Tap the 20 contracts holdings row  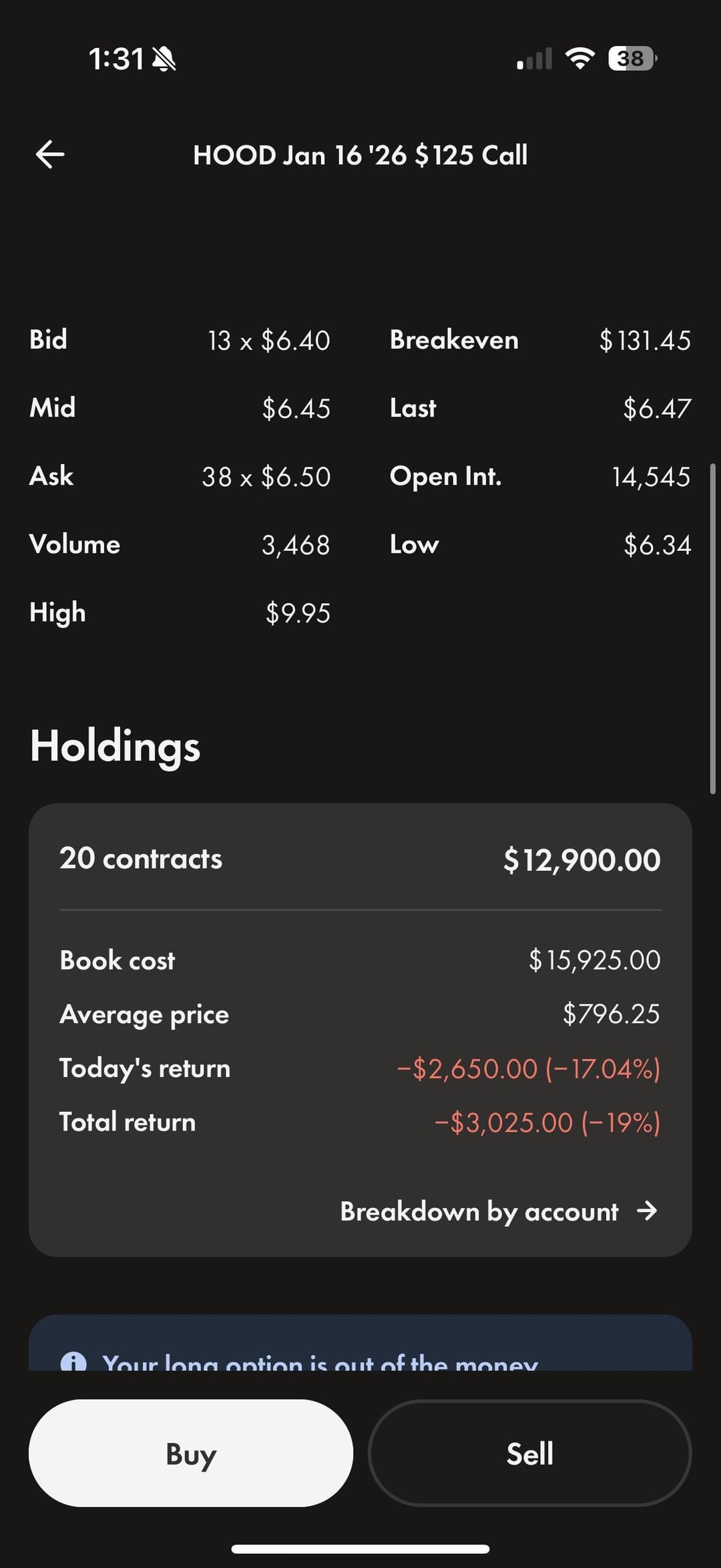coord(360,859)
